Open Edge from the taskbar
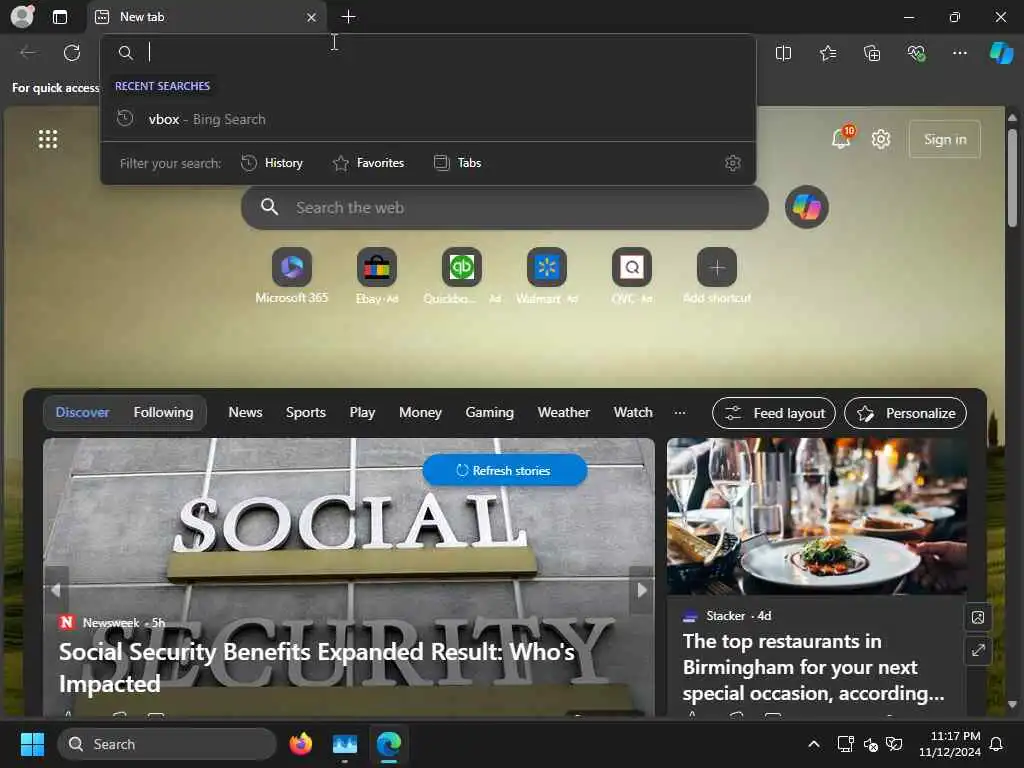This screenshot has width=1024, height=768. (x=389, y=744)
